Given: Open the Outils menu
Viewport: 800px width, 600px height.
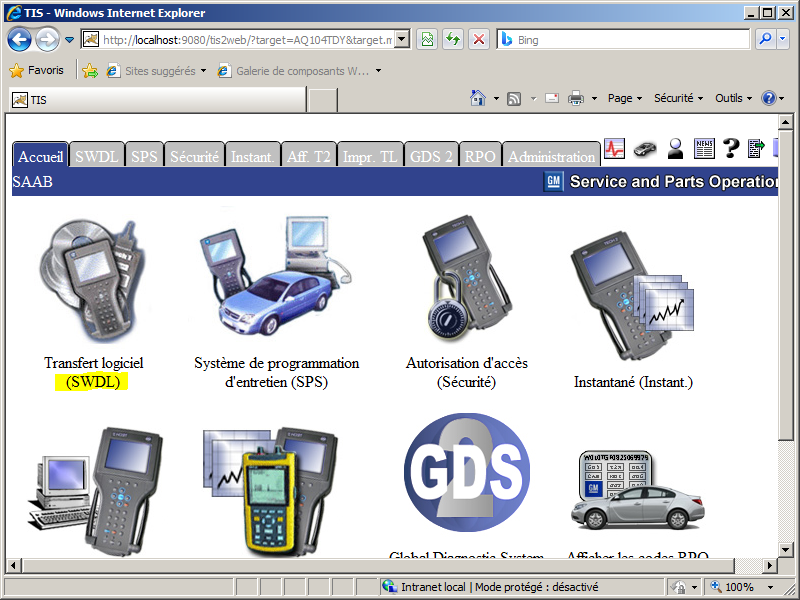Looking at the screenshot, I should click(x=733, y=98).
